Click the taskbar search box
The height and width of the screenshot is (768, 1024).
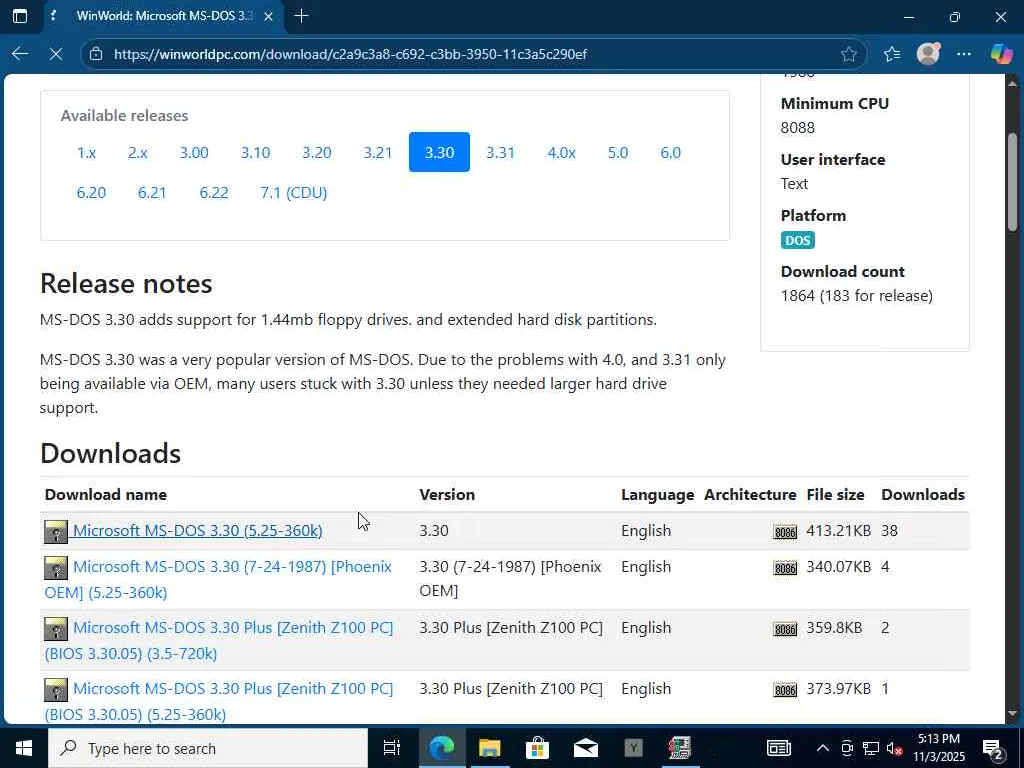208,748
